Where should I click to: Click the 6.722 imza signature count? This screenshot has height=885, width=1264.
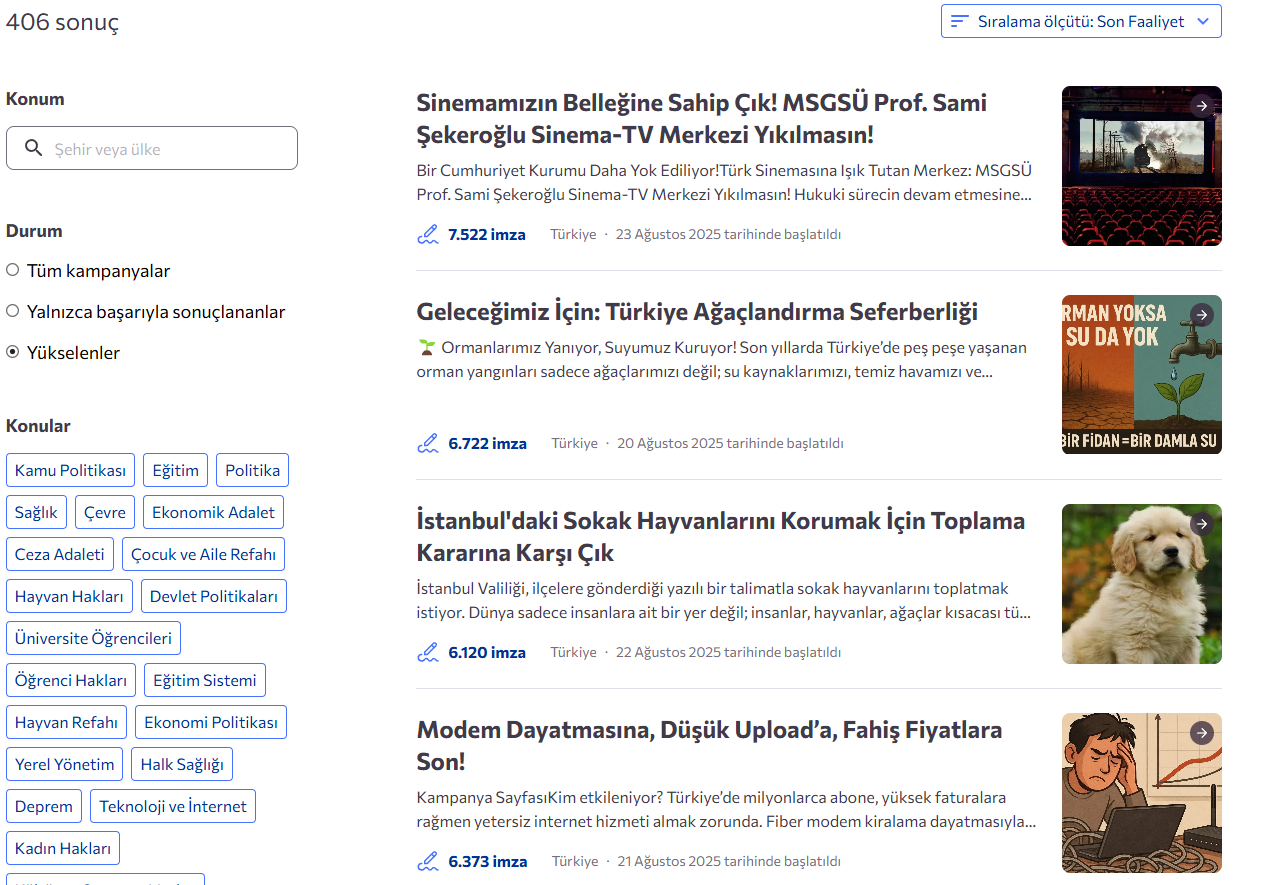pyautogui.click(x=488, y=443)
